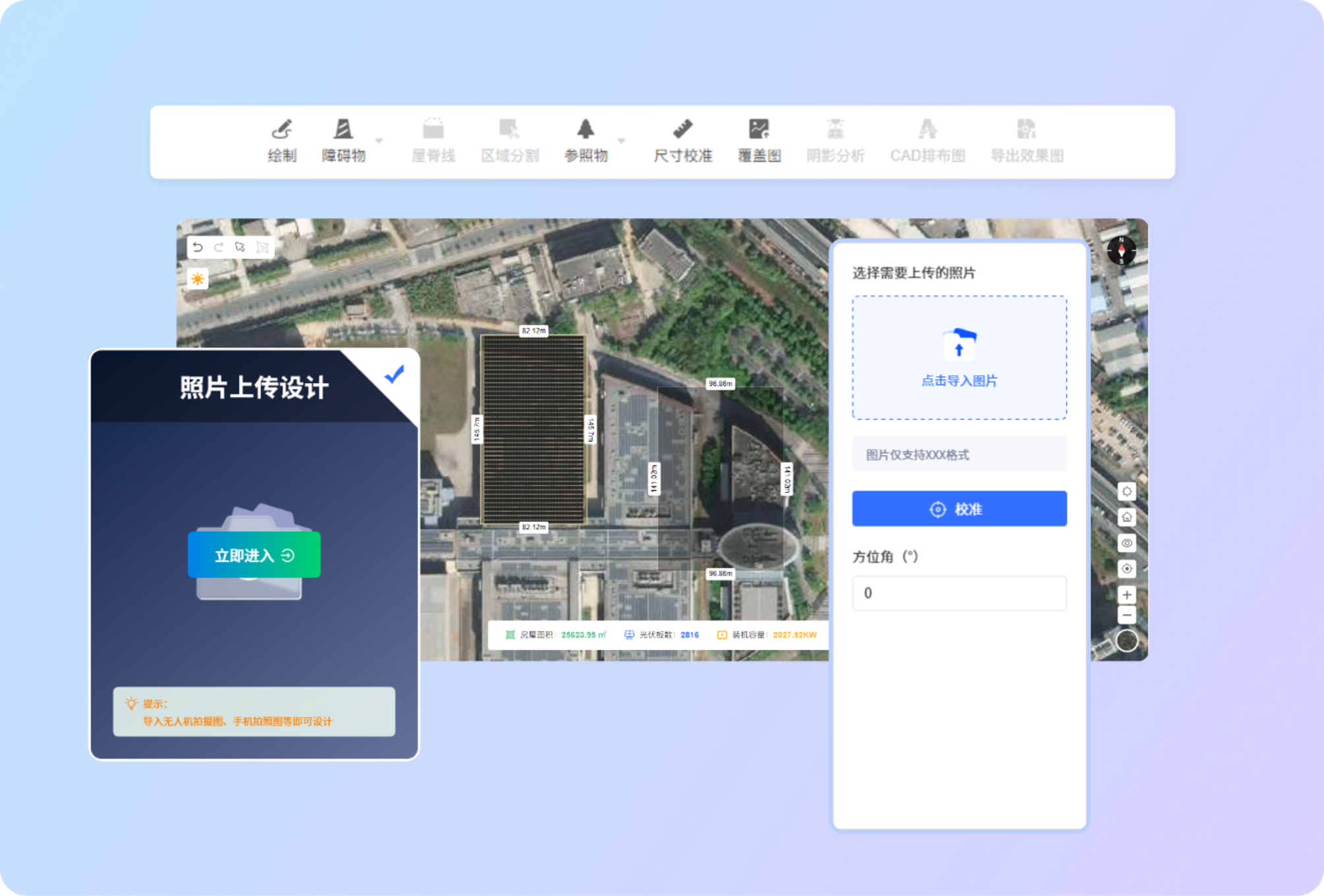Activate the pointer selection tool
This screenshot has height=896, width=1324.
(240, 247)
